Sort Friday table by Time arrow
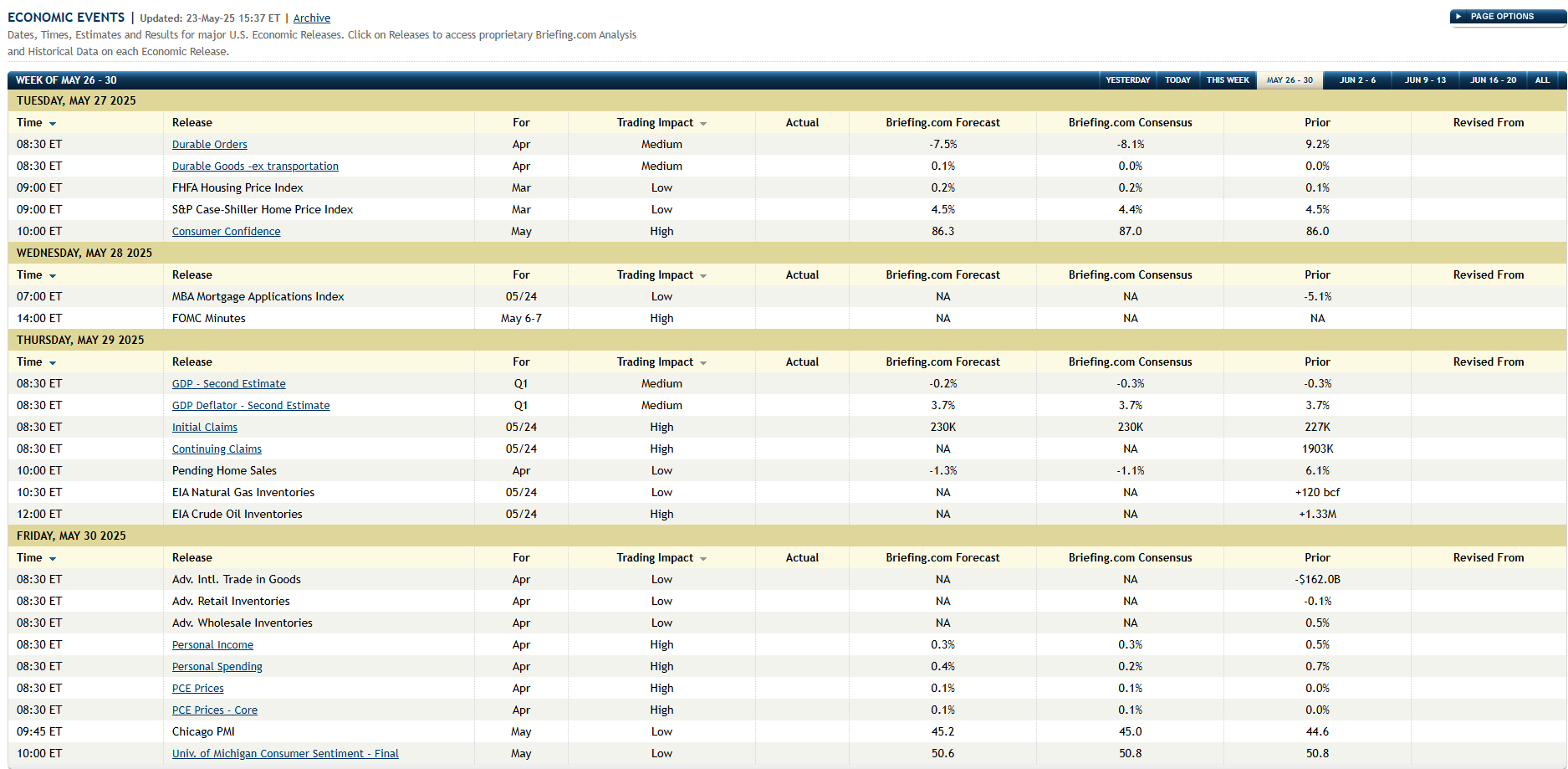 pyautogui.click(x=53, y=559)
